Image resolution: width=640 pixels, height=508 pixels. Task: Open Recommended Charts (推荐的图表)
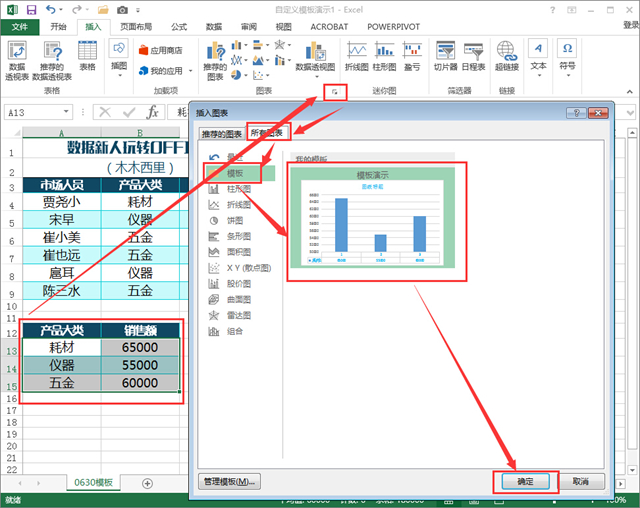click(x=215, y=60)
